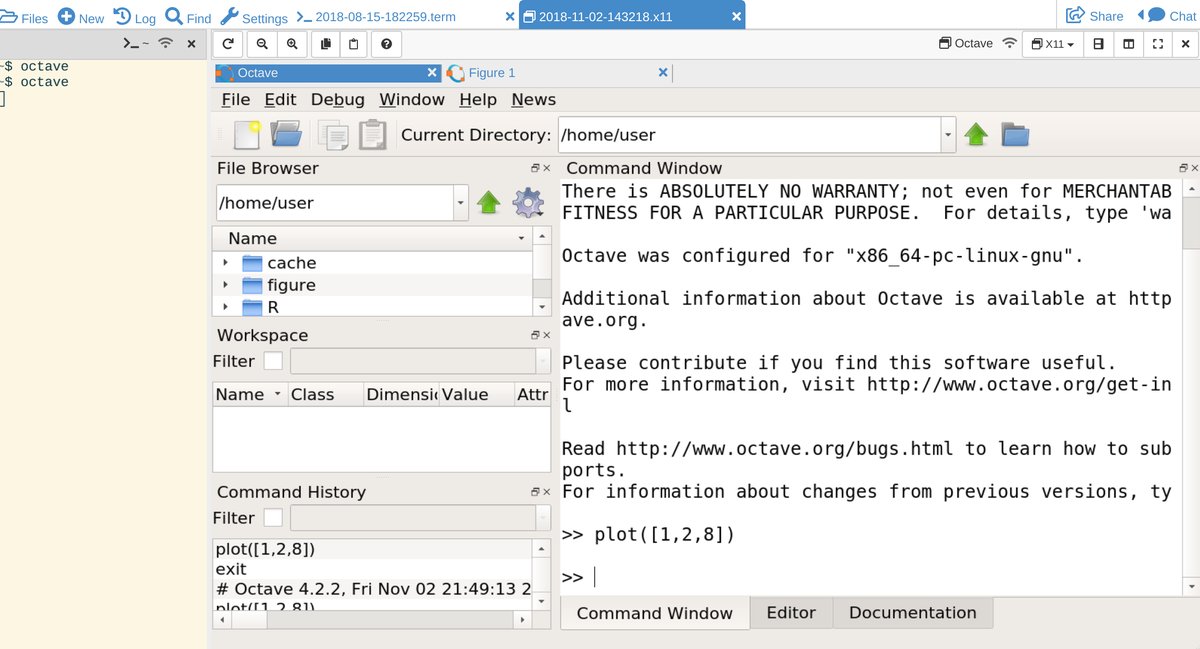Screen dimensions: 1200x649
Task: Switch to the Figure 1 tab
Action: coord(492,73)
